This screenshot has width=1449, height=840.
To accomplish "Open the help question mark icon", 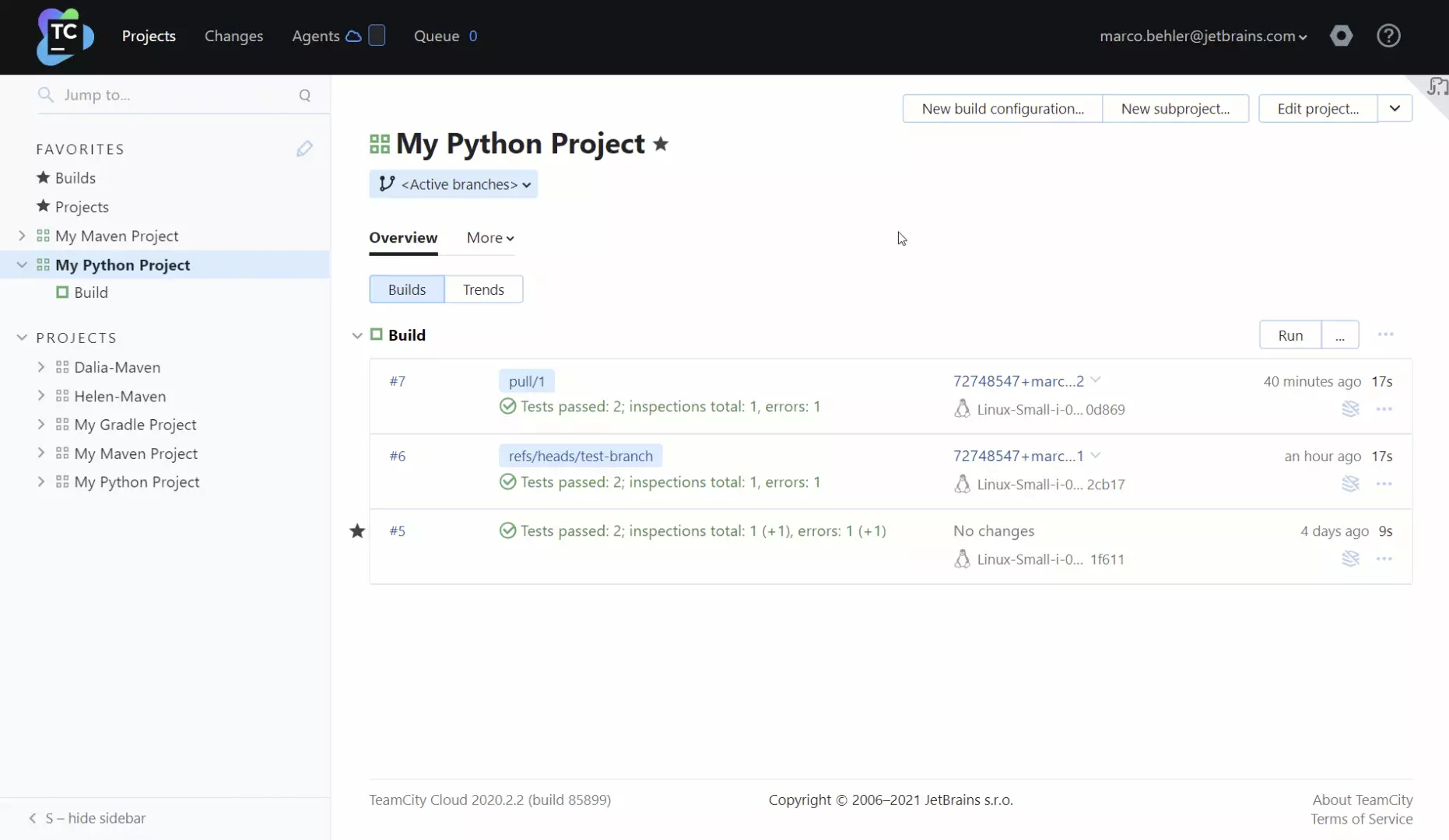I will point(1388,36).
